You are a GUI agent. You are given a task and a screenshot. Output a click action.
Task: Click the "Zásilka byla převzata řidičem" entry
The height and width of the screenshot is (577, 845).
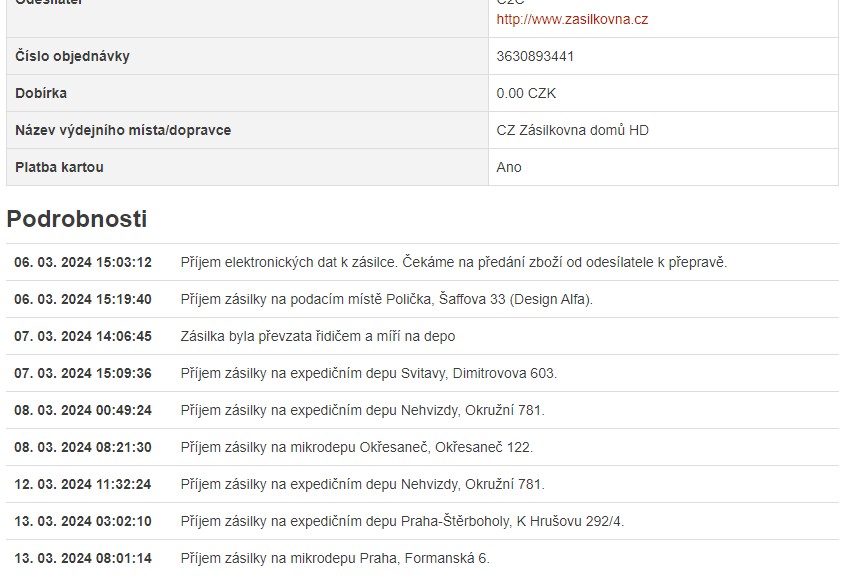(x=317, y=336)
